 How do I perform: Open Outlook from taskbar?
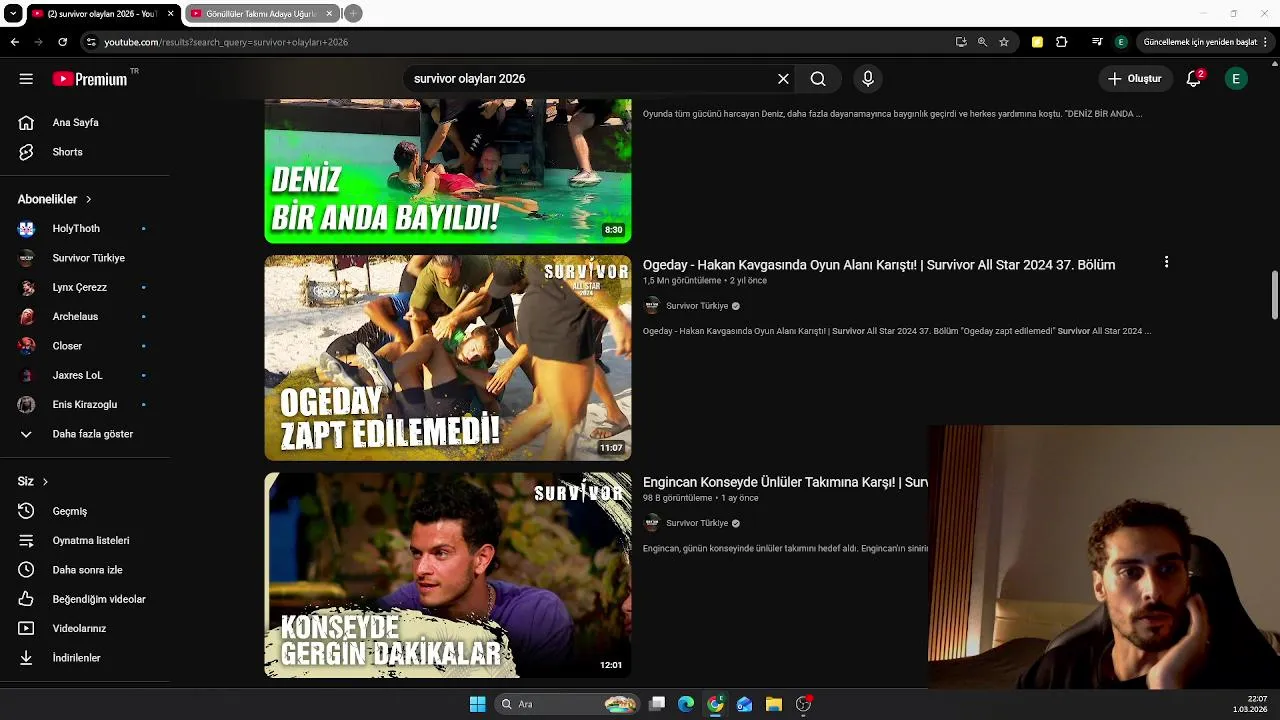pos(744,704)
